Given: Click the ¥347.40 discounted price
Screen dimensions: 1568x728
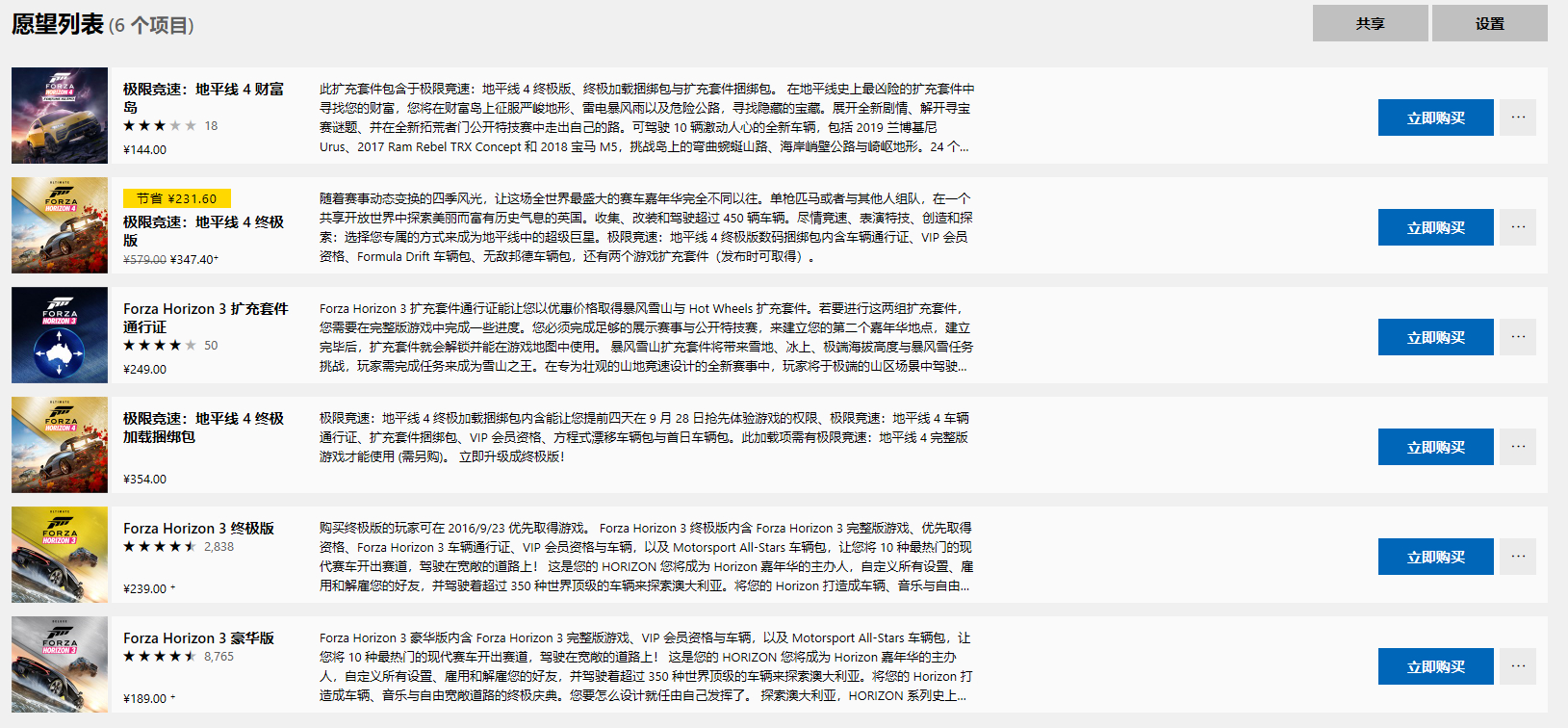Looking at the screenshot, I should point(194,260).
